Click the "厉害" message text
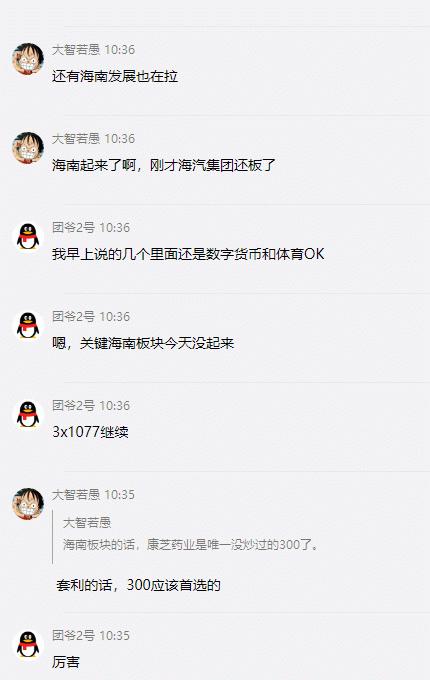 click(x=66, y=662)
